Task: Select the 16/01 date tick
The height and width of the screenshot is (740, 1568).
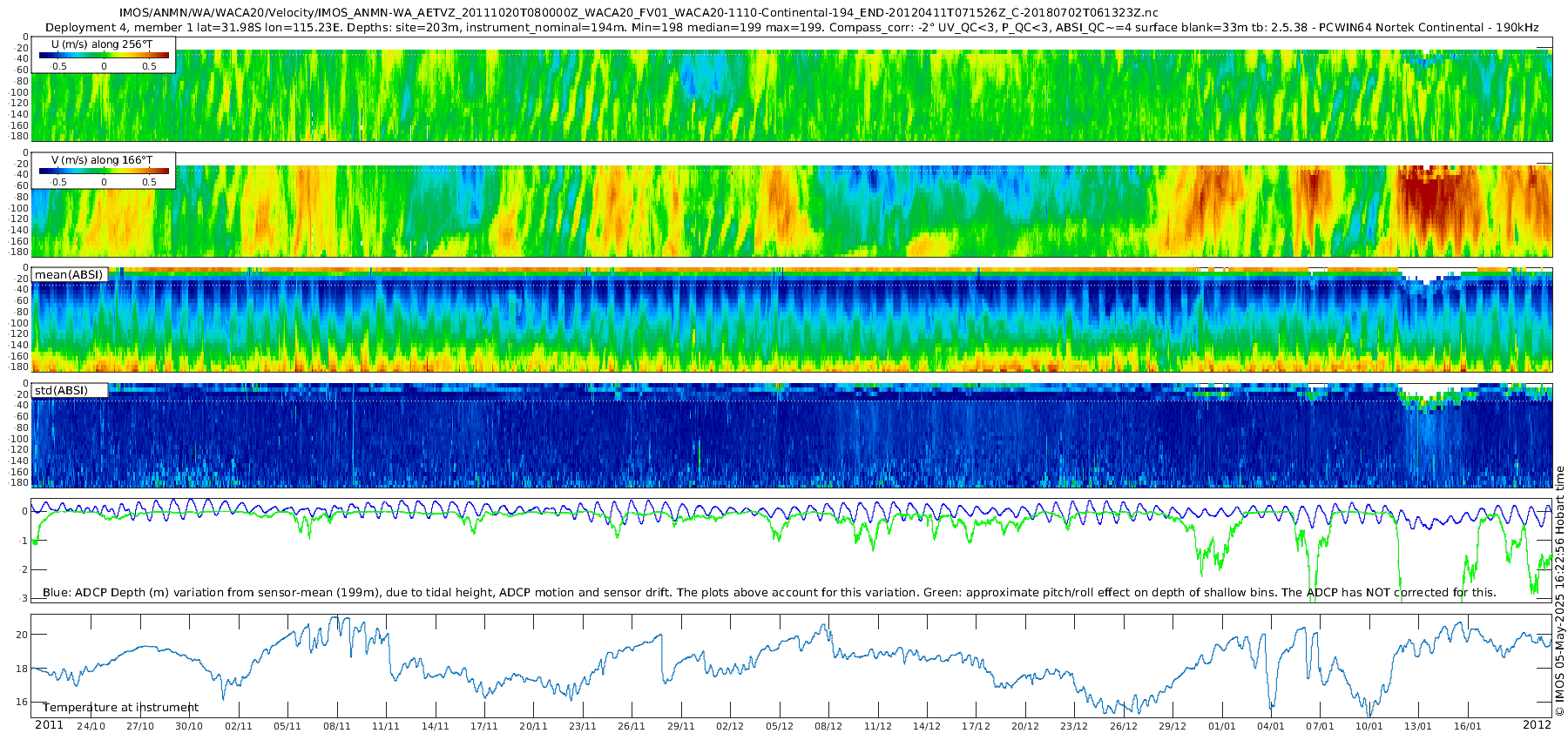Action: click(1468, 726)
